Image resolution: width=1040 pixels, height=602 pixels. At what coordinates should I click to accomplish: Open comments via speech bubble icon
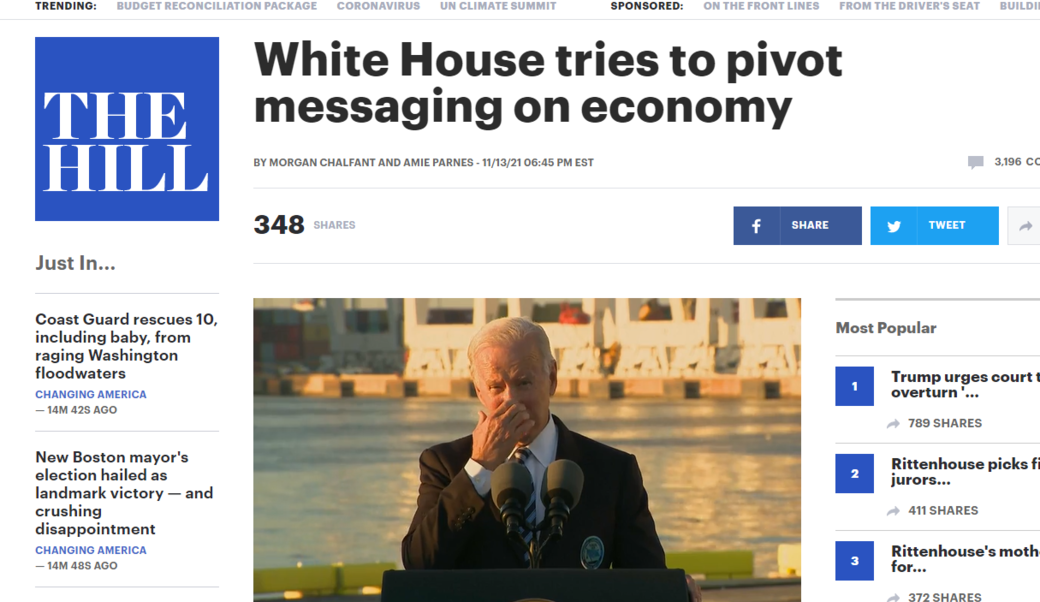pos(976,162)
